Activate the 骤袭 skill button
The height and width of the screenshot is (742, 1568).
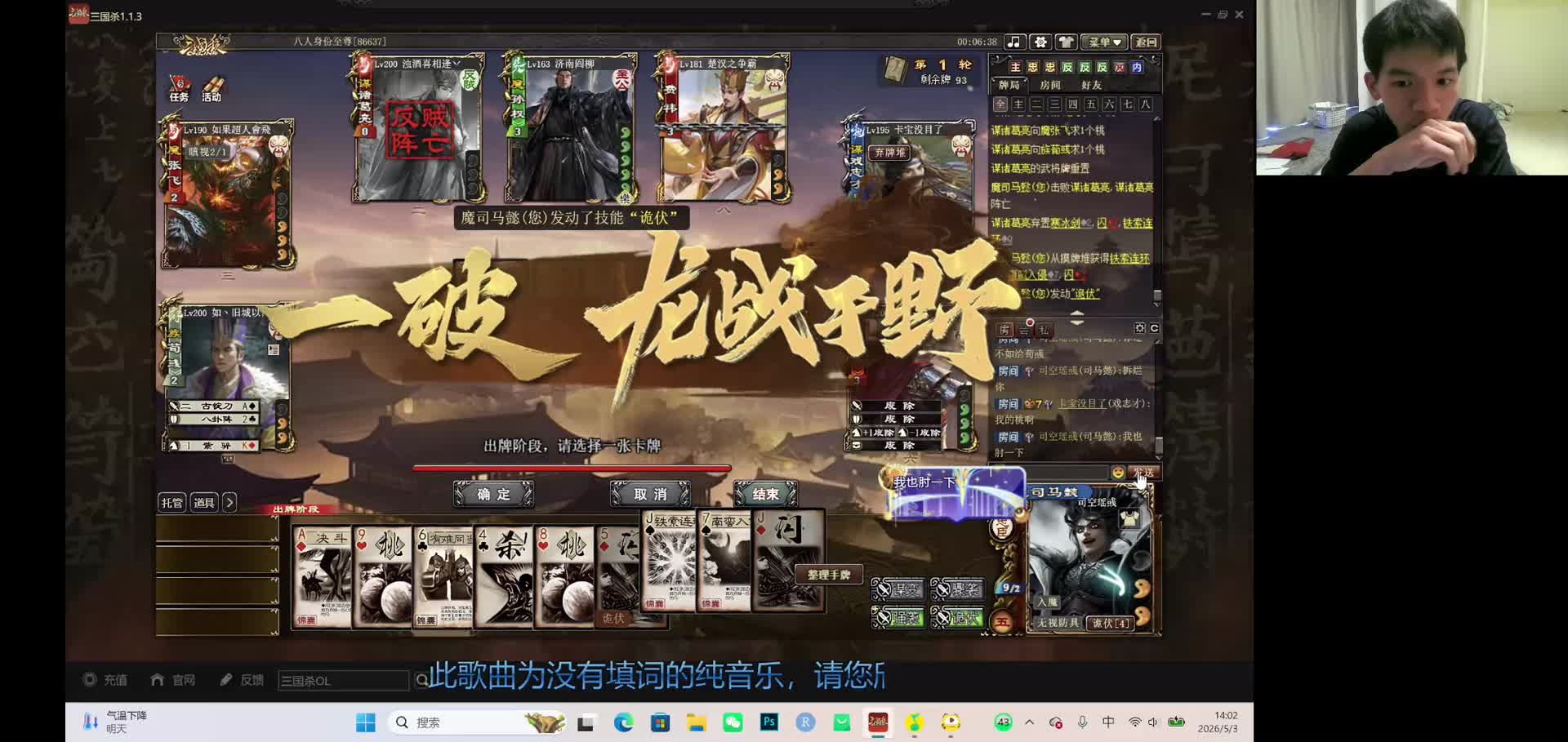pyautogui.click(x=956, y=589)
